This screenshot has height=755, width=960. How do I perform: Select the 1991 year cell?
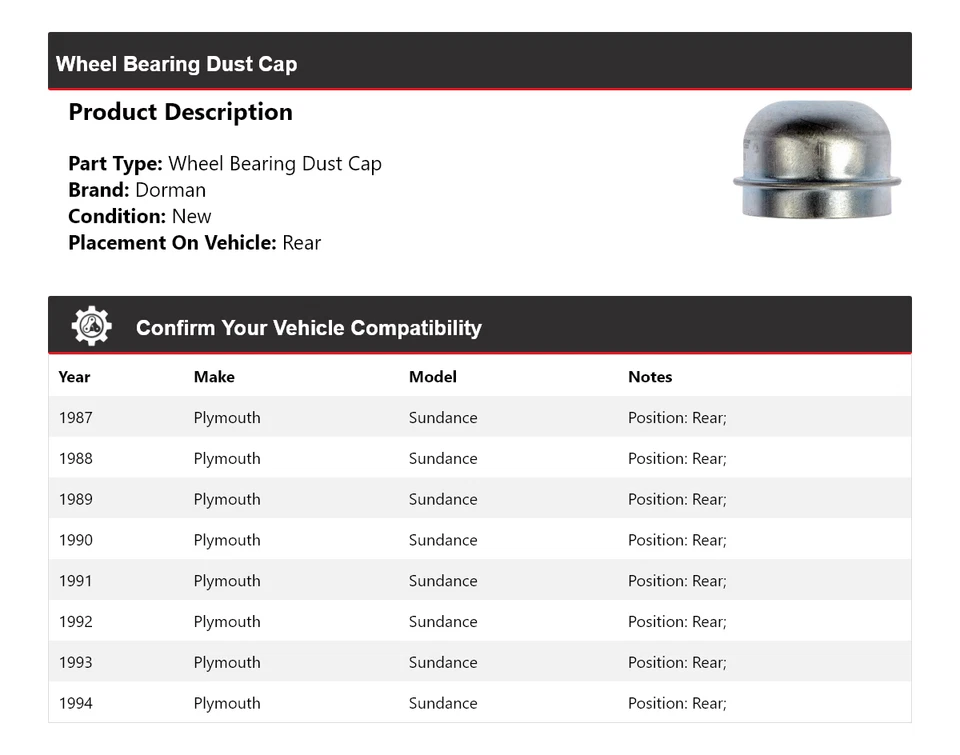[75, 581]
